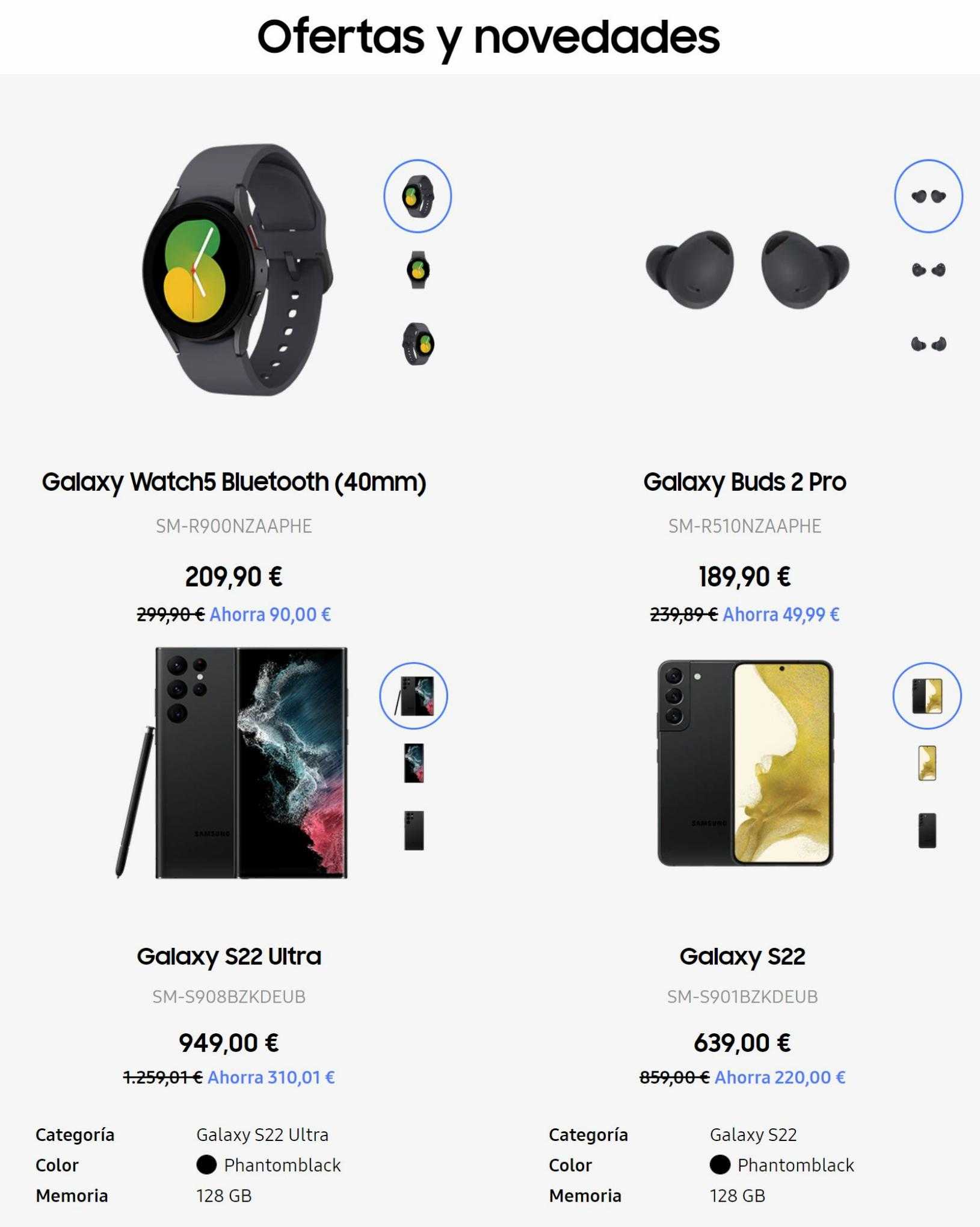Screen dimensions: 980x1227
Task: Open the Galaxy Buds 2 Pro product title
Action: (745, 482)
